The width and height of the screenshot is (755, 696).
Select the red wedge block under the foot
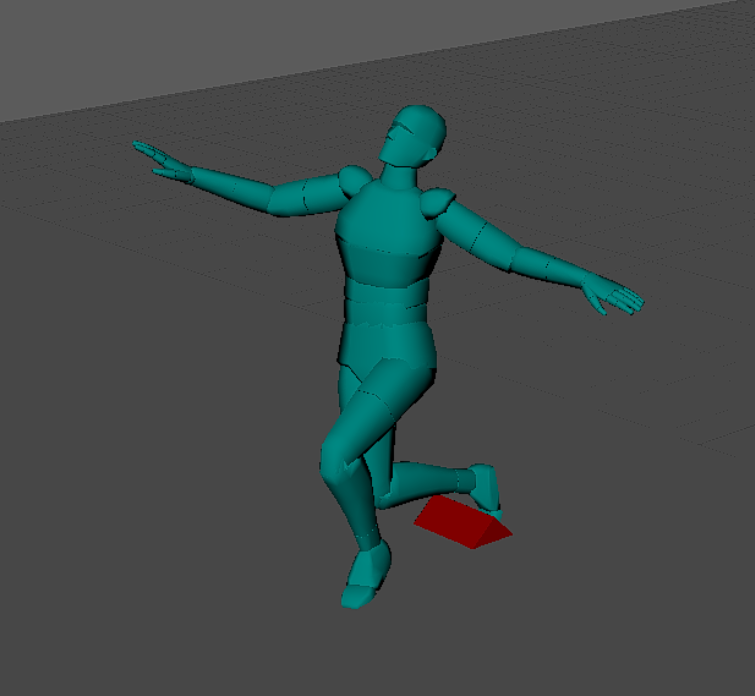[462, 524]
